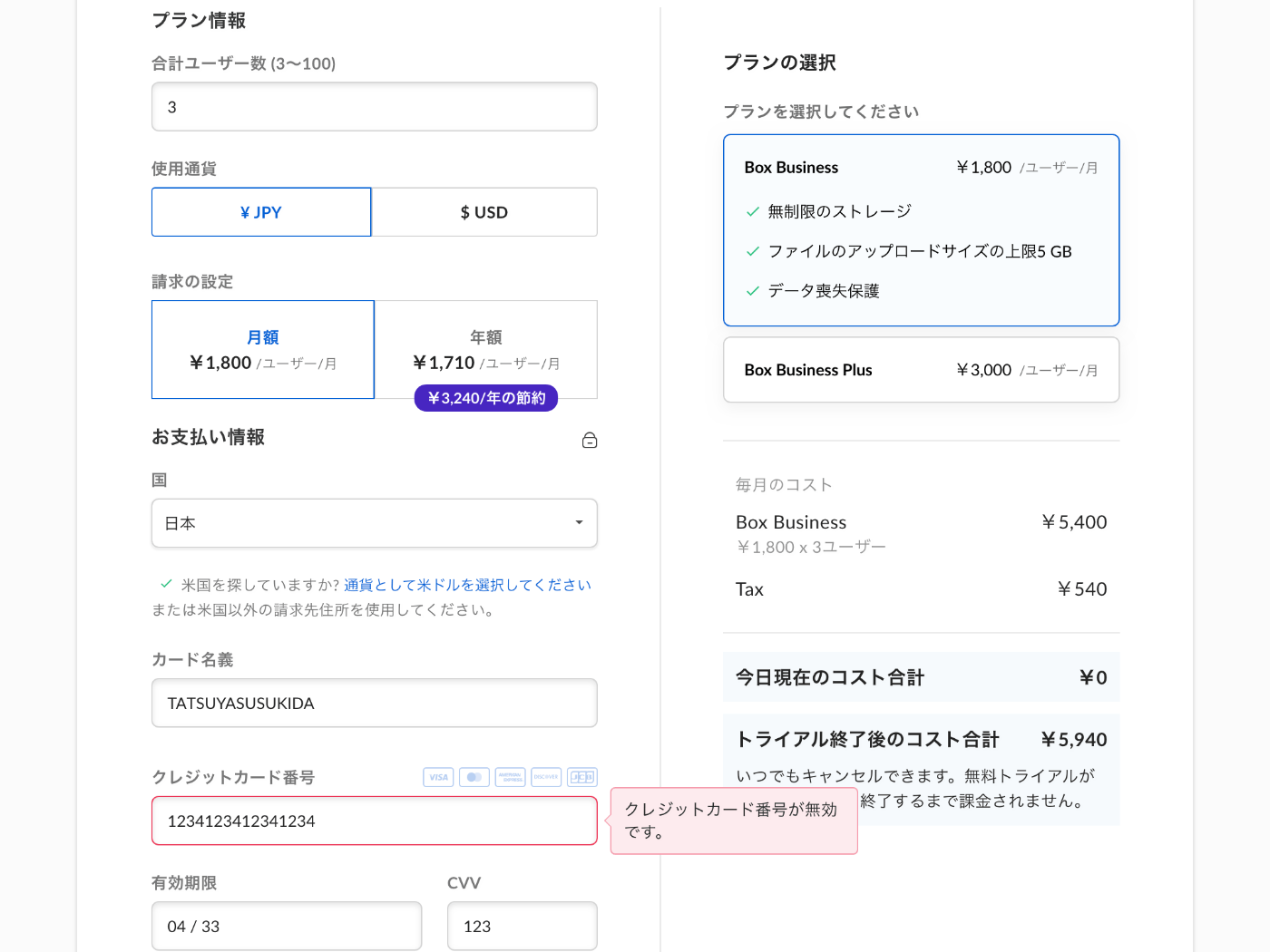Click the Box Business cost ￥5,400
Screen dimensions: 1270x952
[x=1074, y=522]
